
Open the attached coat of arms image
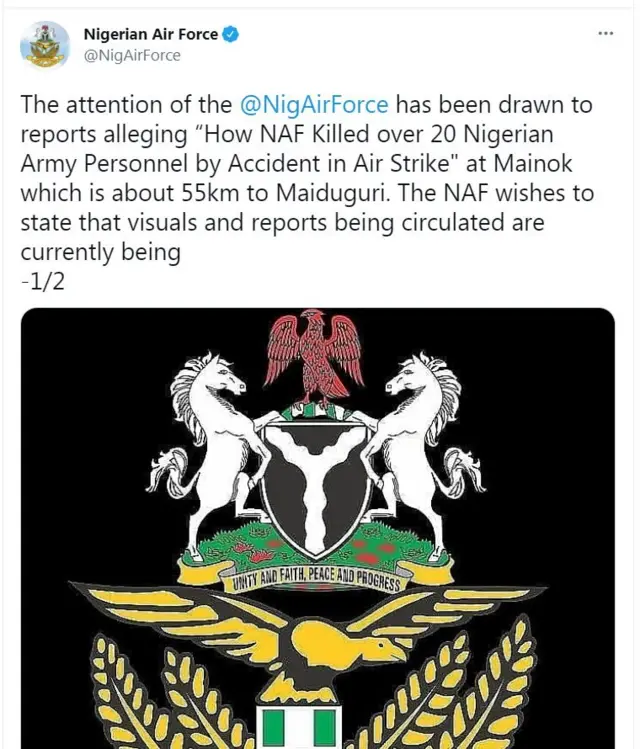(318, 528)
